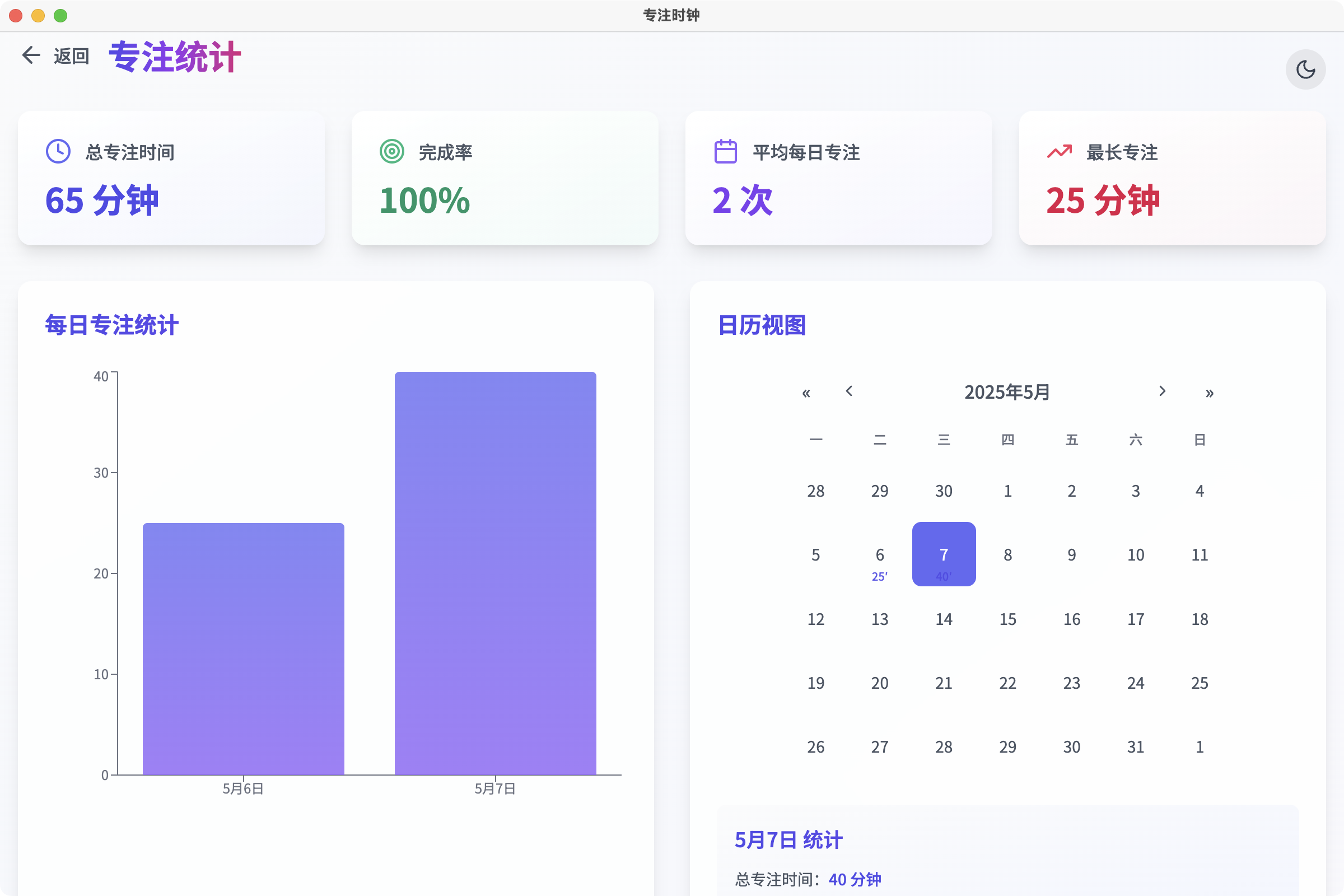Image resolution: width=1344 pixels, height=896 pixels.
Task: Select May 31 in the calendar
Action: pyautogui.click(x=1136, y=747)
